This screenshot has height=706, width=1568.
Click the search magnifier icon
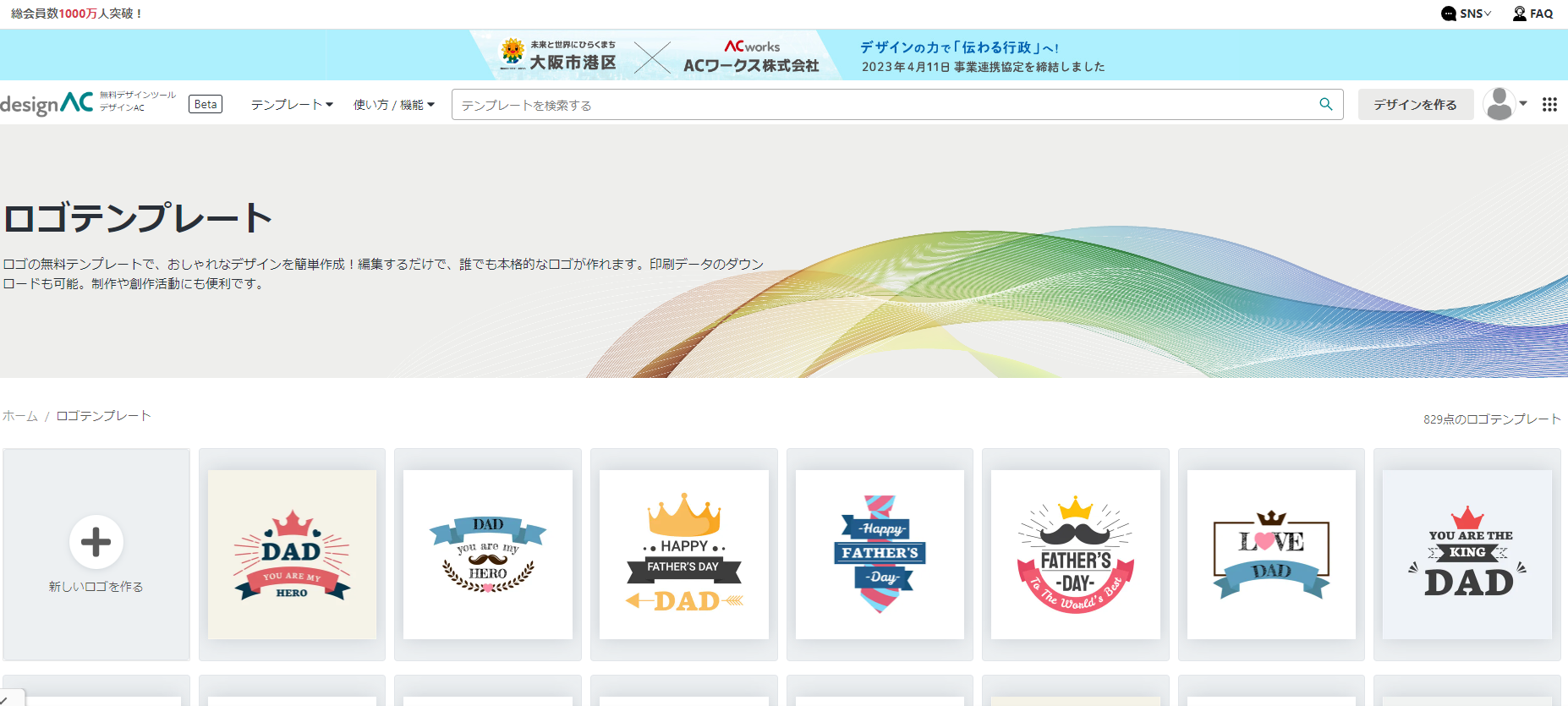point(1325,104)
